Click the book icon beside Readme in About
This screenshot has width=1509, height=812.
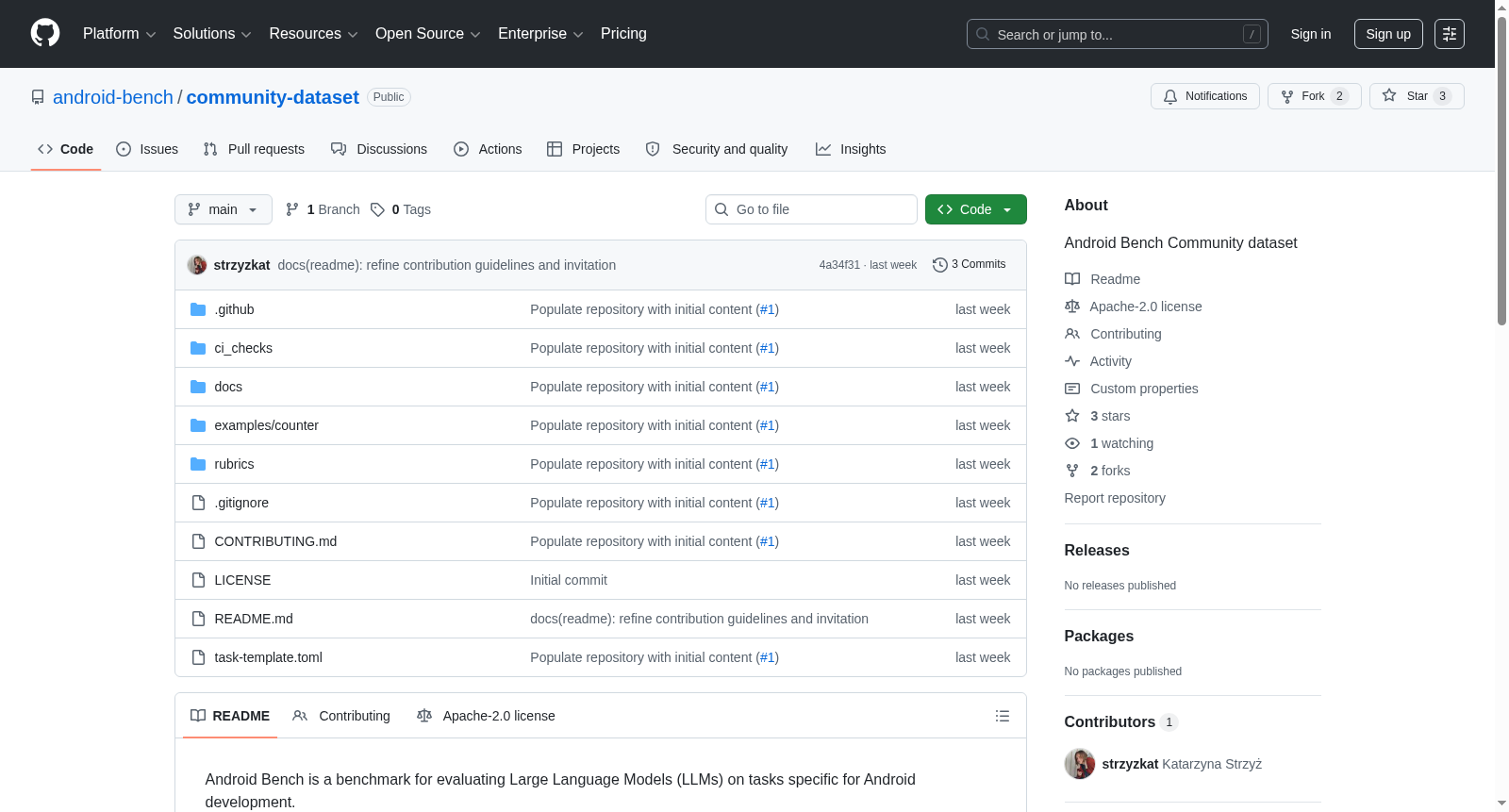click(x=1072, y=279)
